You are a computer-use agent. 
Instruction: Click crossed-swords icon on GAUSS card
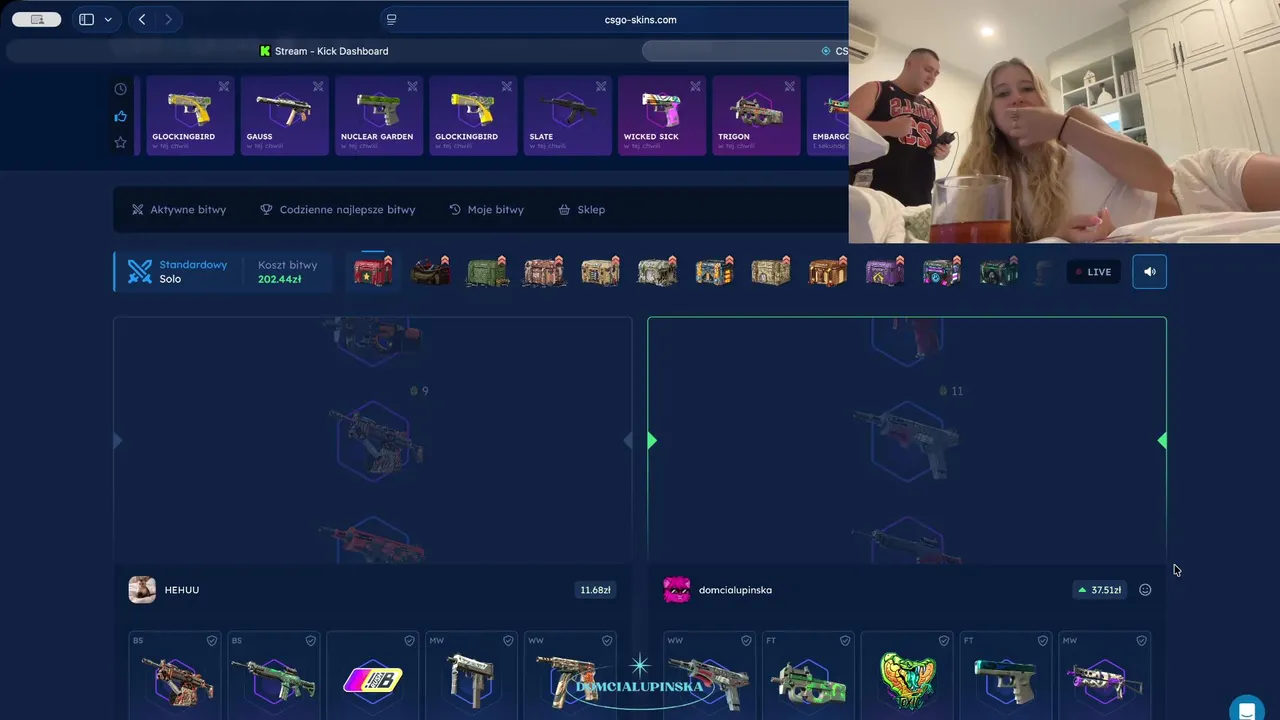pyautogui.click(x=318, y=87)
